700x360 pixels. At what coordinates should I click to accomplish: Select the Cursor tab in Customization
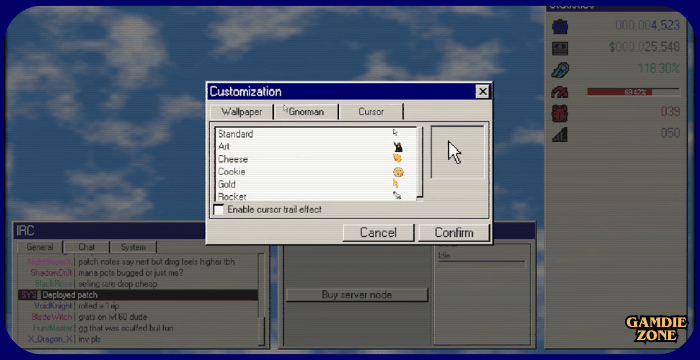tap(371, 112)
